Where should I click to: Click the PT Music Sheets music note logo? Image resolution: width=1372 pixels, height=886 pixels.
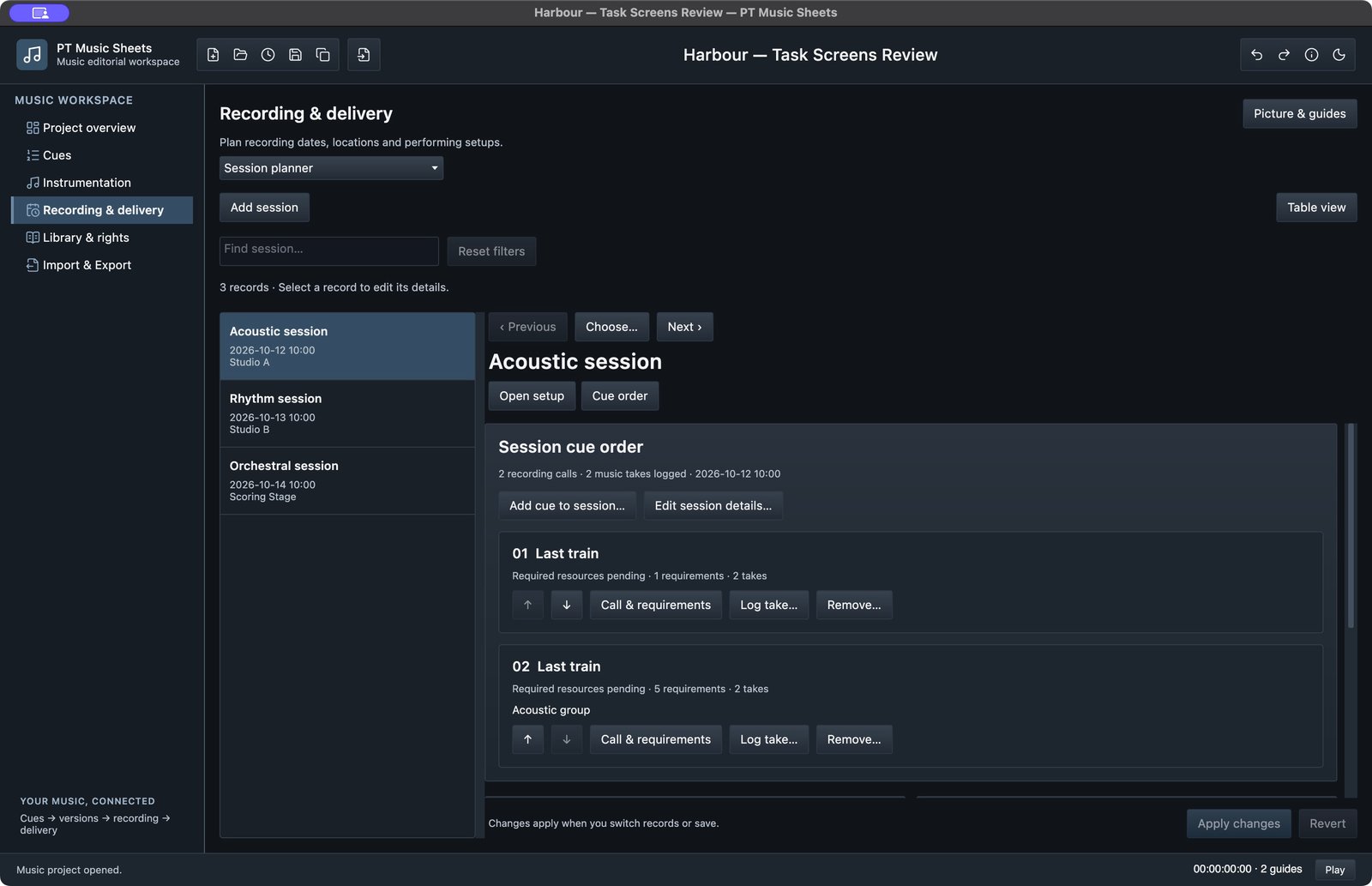[x=32, y=55]
